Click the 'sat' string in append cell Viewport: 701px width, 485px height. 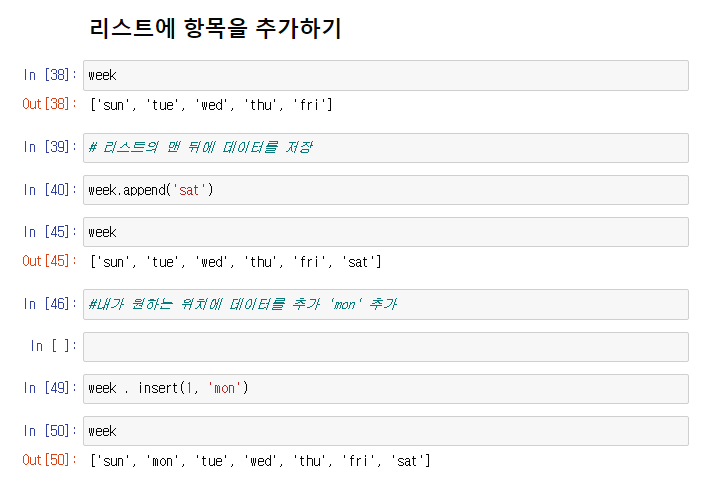pyautogui.click(x=189, y=190)
